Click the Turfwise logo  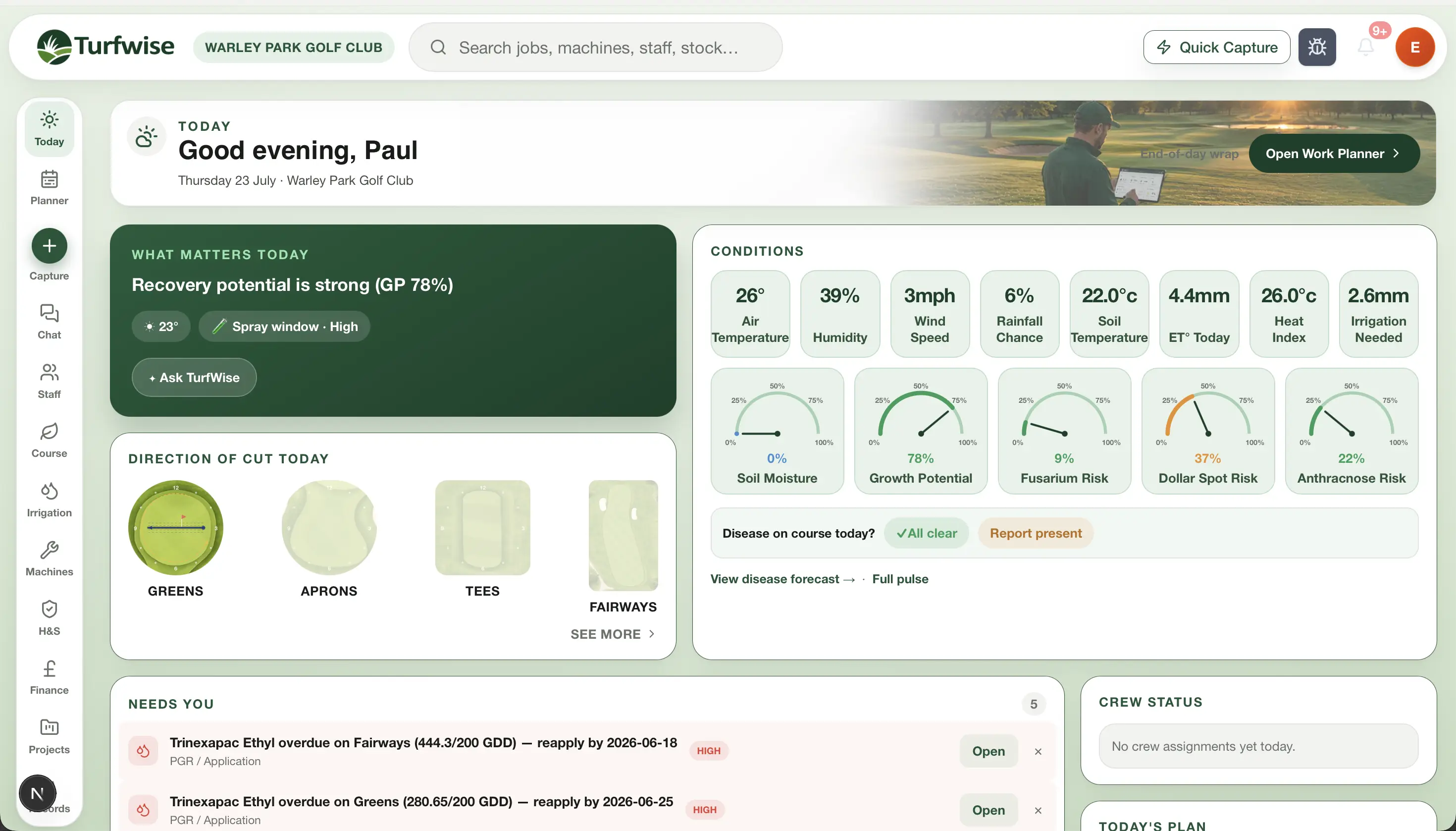click(105, 47)
